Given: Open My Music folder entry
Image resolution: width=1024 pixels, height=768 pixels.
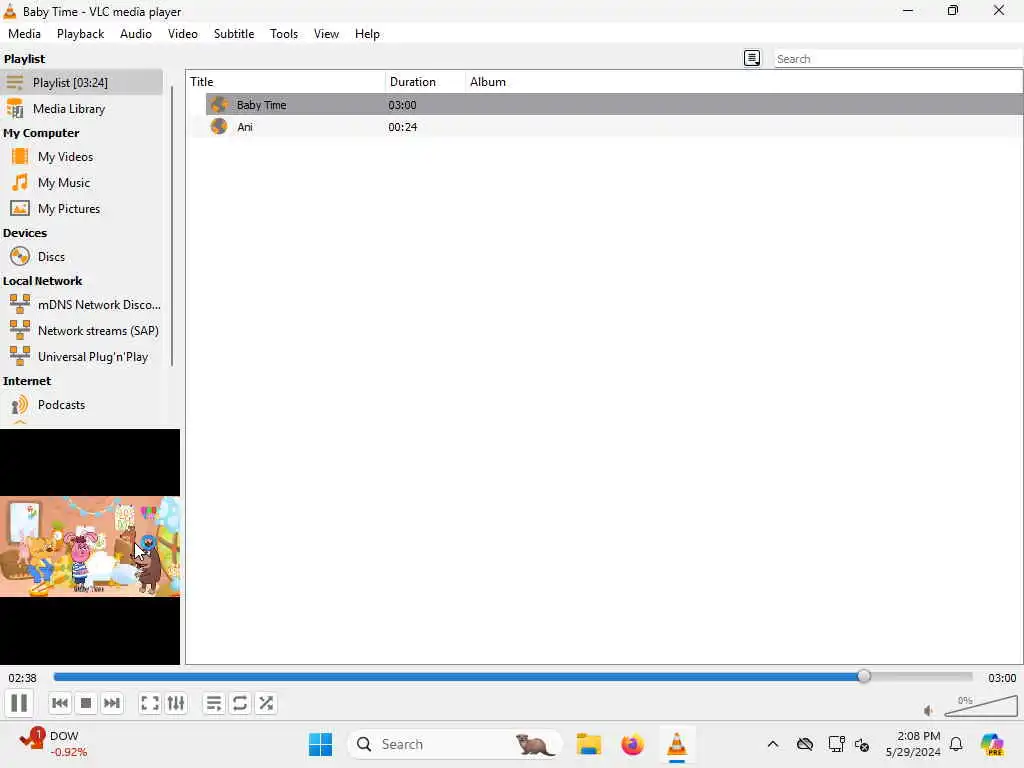Looking at the screenshot, I should 82,183.
